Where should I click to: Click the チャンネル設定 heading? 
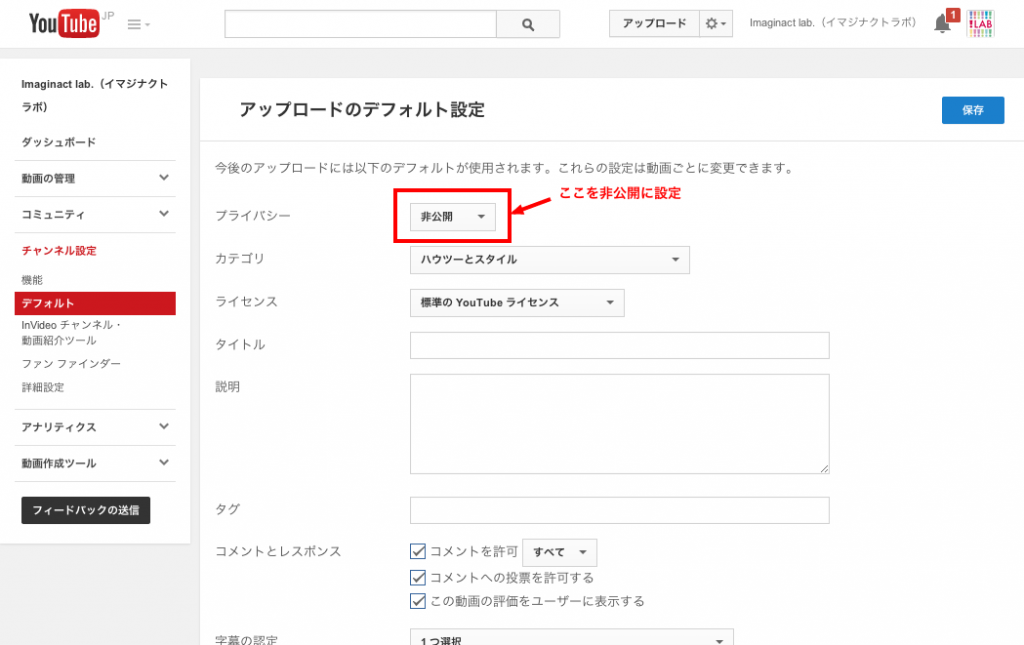[x=59, y=251]
